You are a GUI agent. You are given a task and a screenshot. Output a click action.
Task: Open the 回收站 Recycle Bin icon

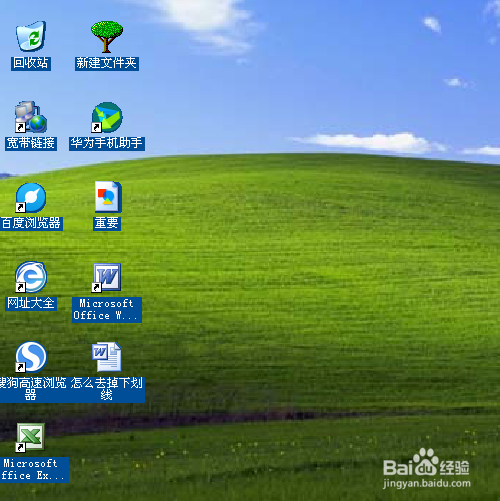[31, 36]
